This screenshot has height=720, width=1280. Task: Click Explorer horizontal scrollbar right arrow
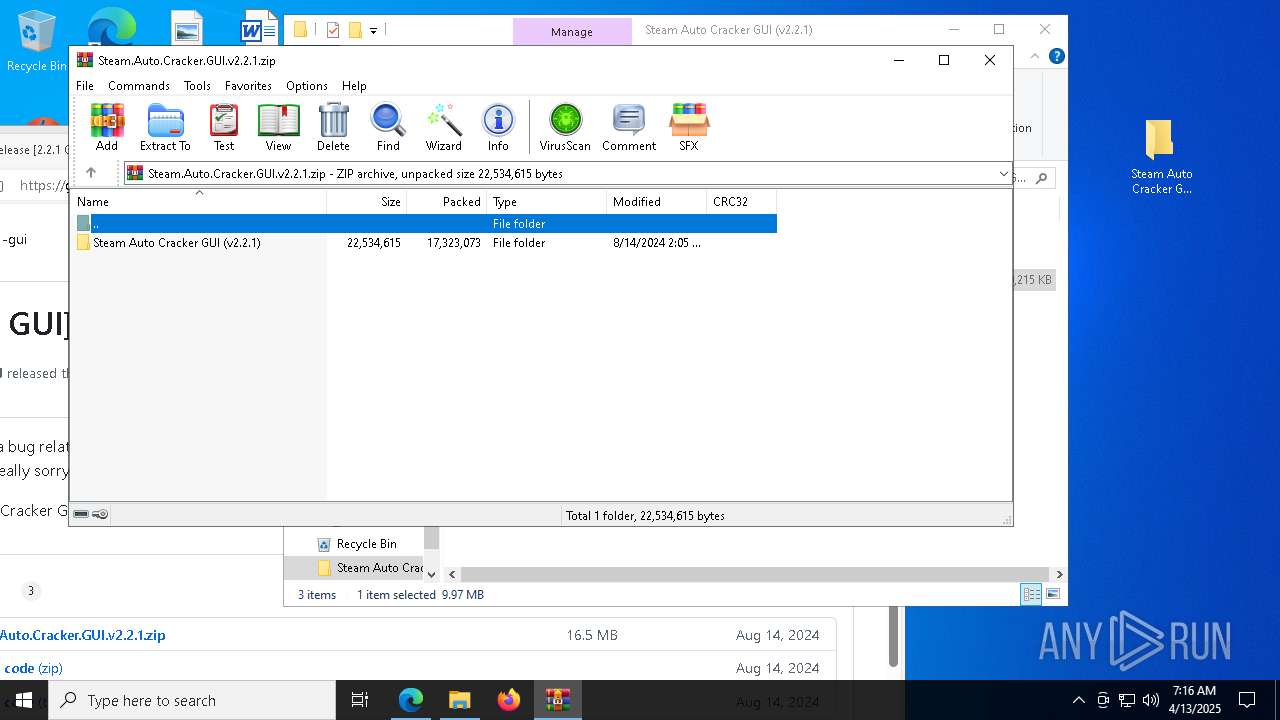pos(1059,574)
